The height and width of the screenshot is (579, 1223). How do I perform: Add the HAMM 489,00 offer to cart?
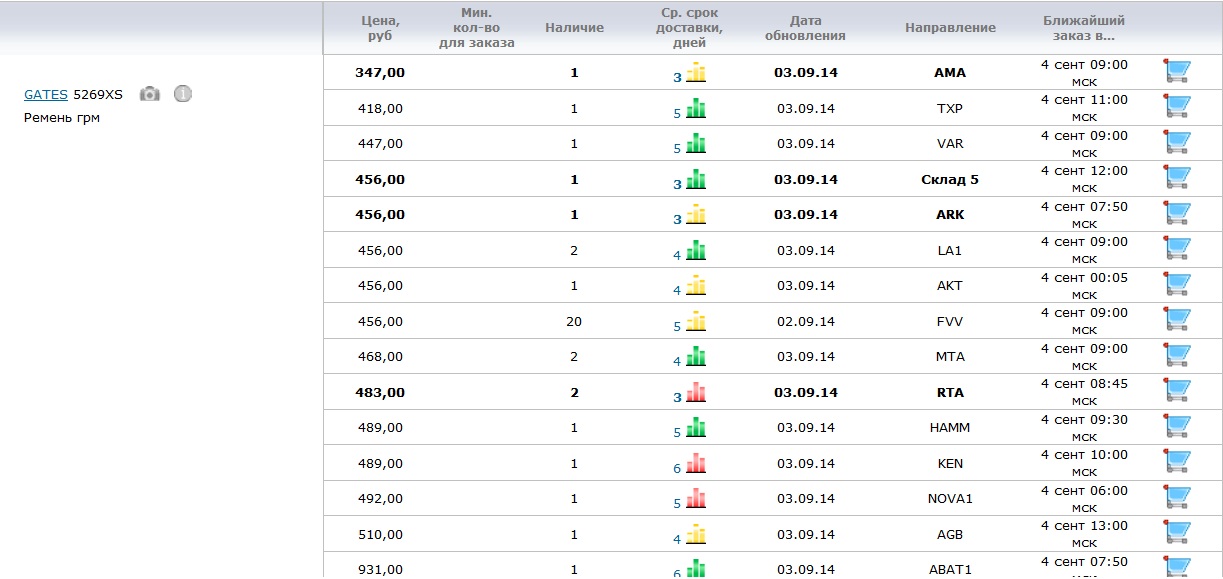[1178, 426]
